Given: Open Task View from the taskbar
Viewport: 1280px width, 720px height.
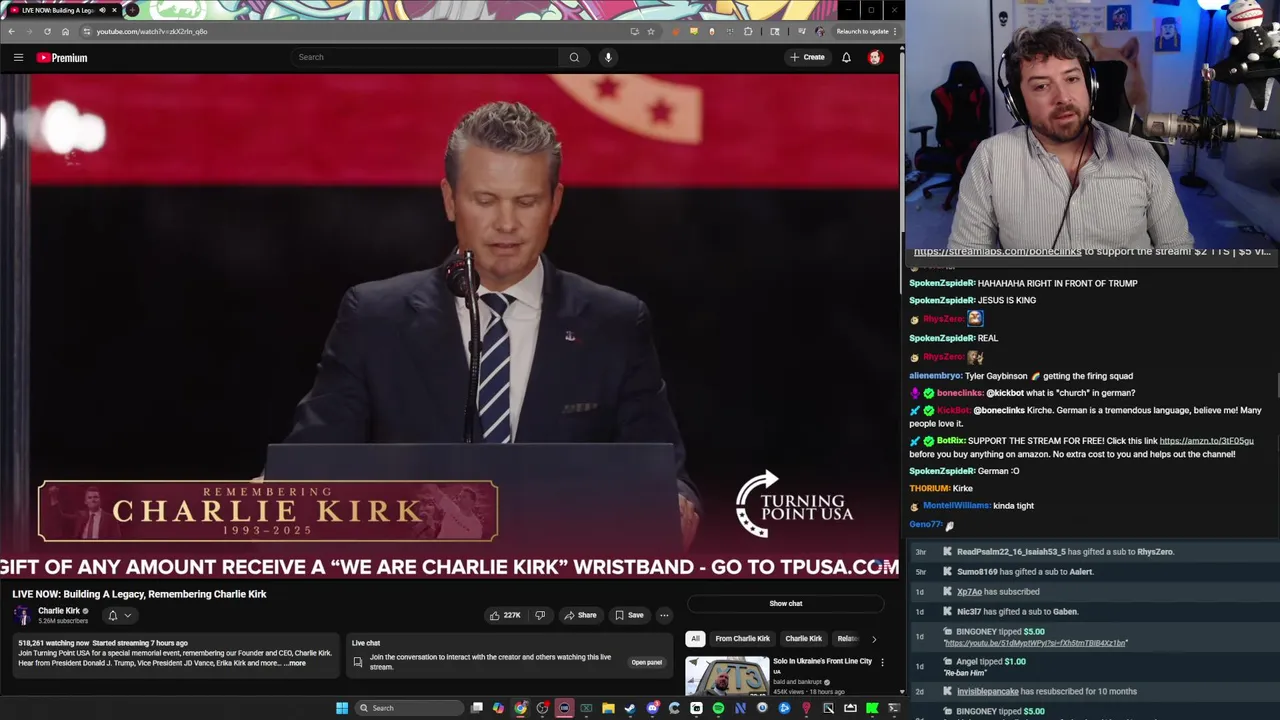Looking at the screenshot, I should tap(476, 708).
